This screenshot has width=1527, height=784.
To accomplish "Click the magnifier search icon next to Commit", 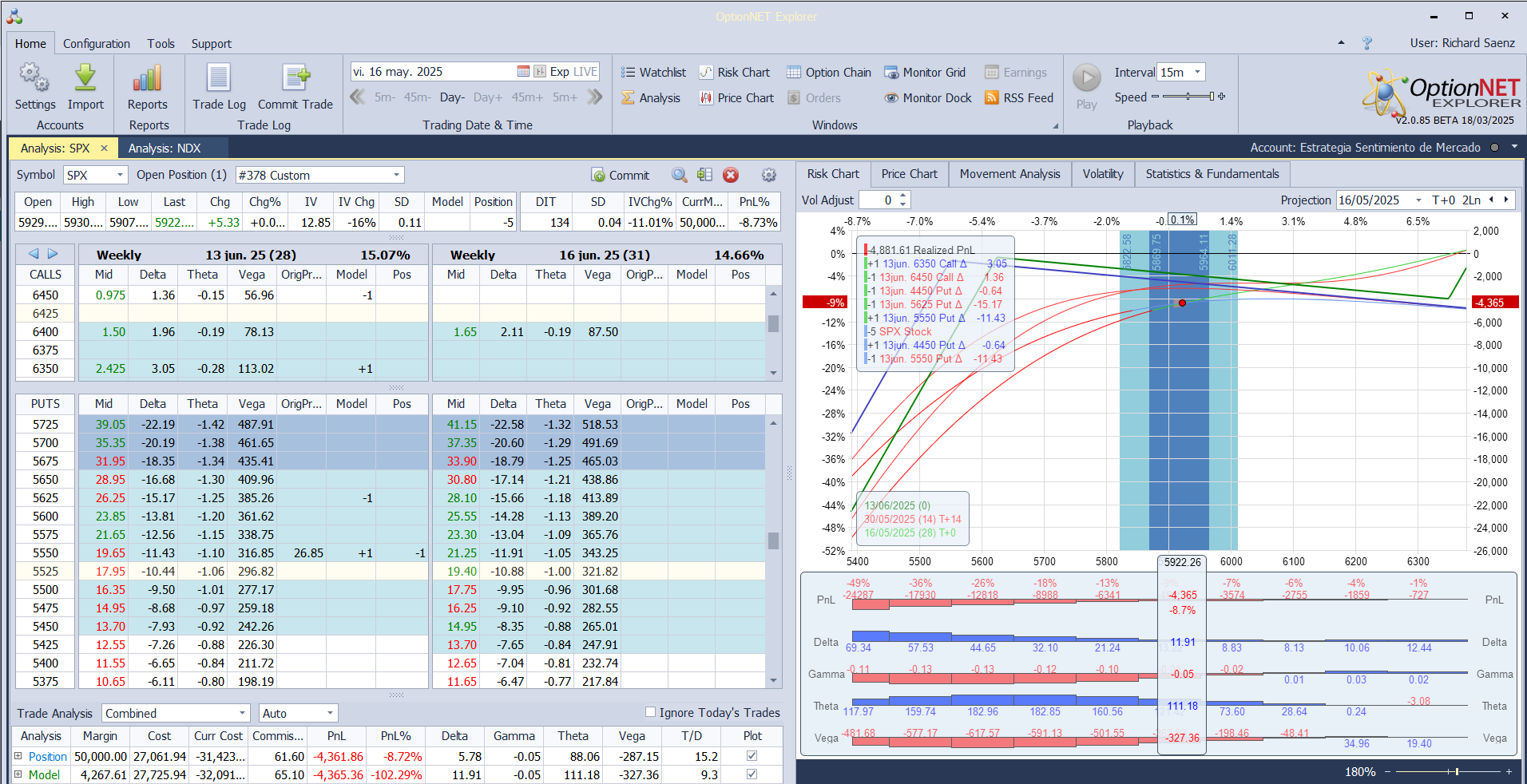I will click(679, 176).
